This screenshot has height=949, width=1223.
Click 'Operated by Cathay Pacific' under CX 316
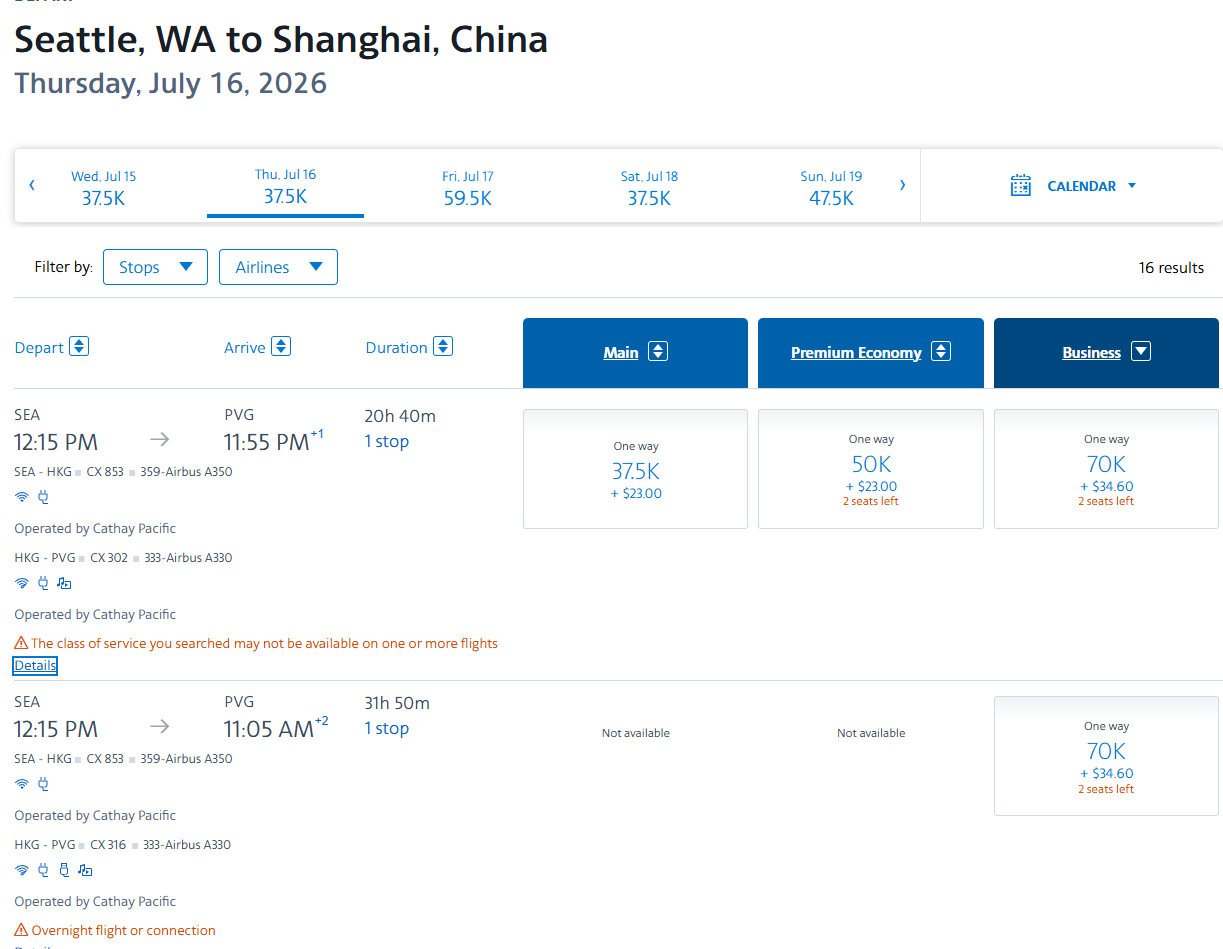click(x=95, y=901)
